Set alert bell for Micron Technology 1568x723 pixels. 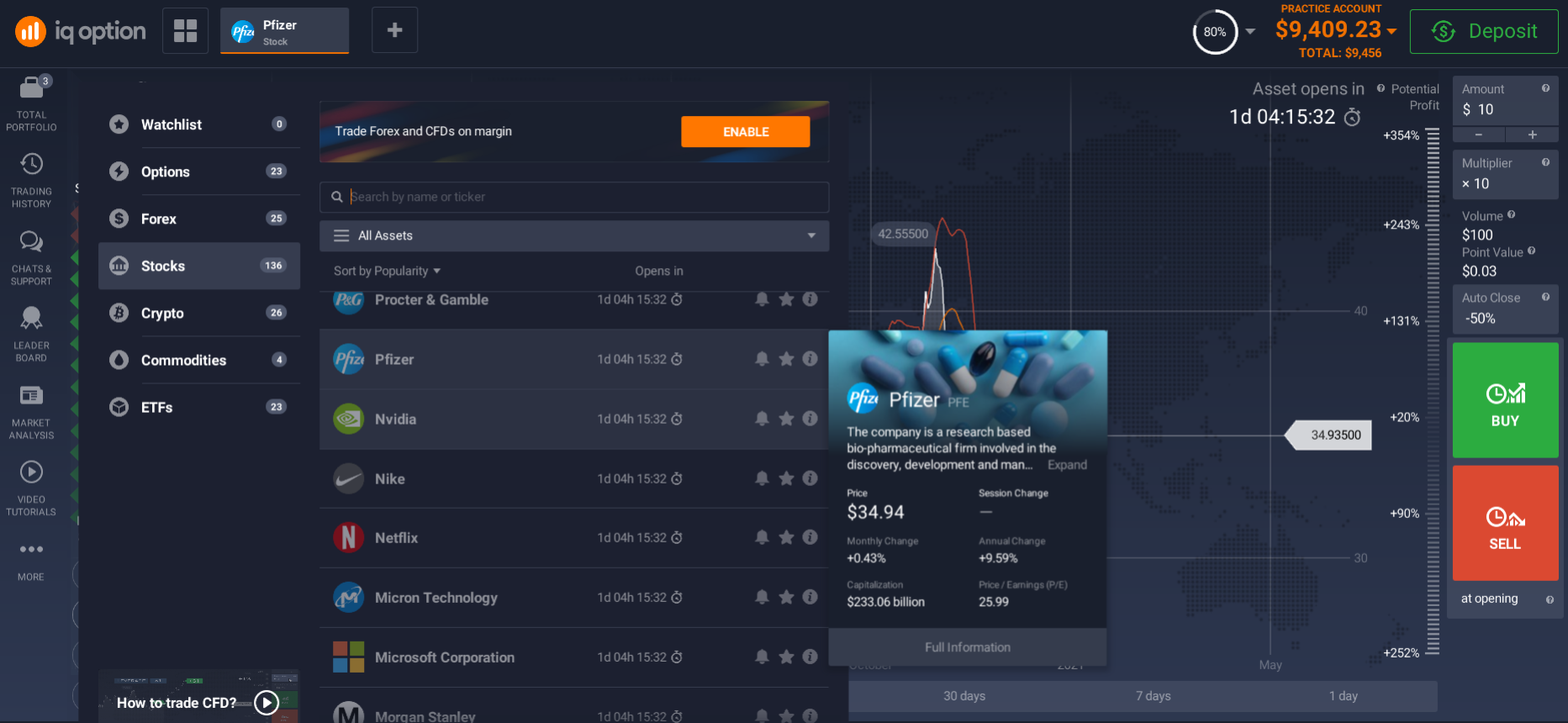(x=762, y=597)
